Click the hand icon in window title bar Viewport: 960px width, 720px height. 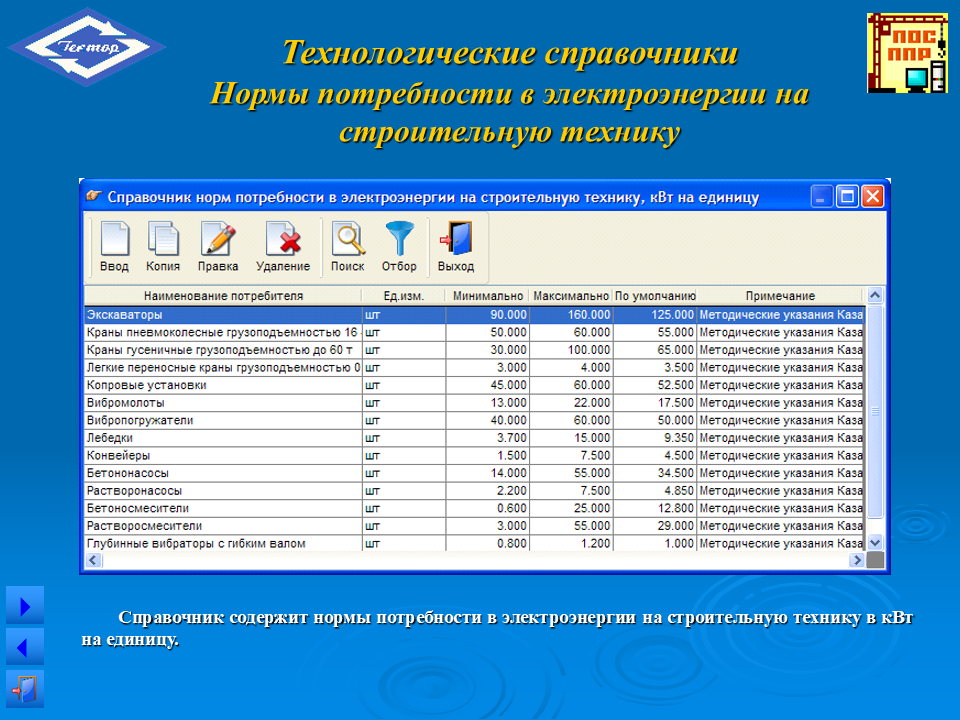tap(94, 196)
